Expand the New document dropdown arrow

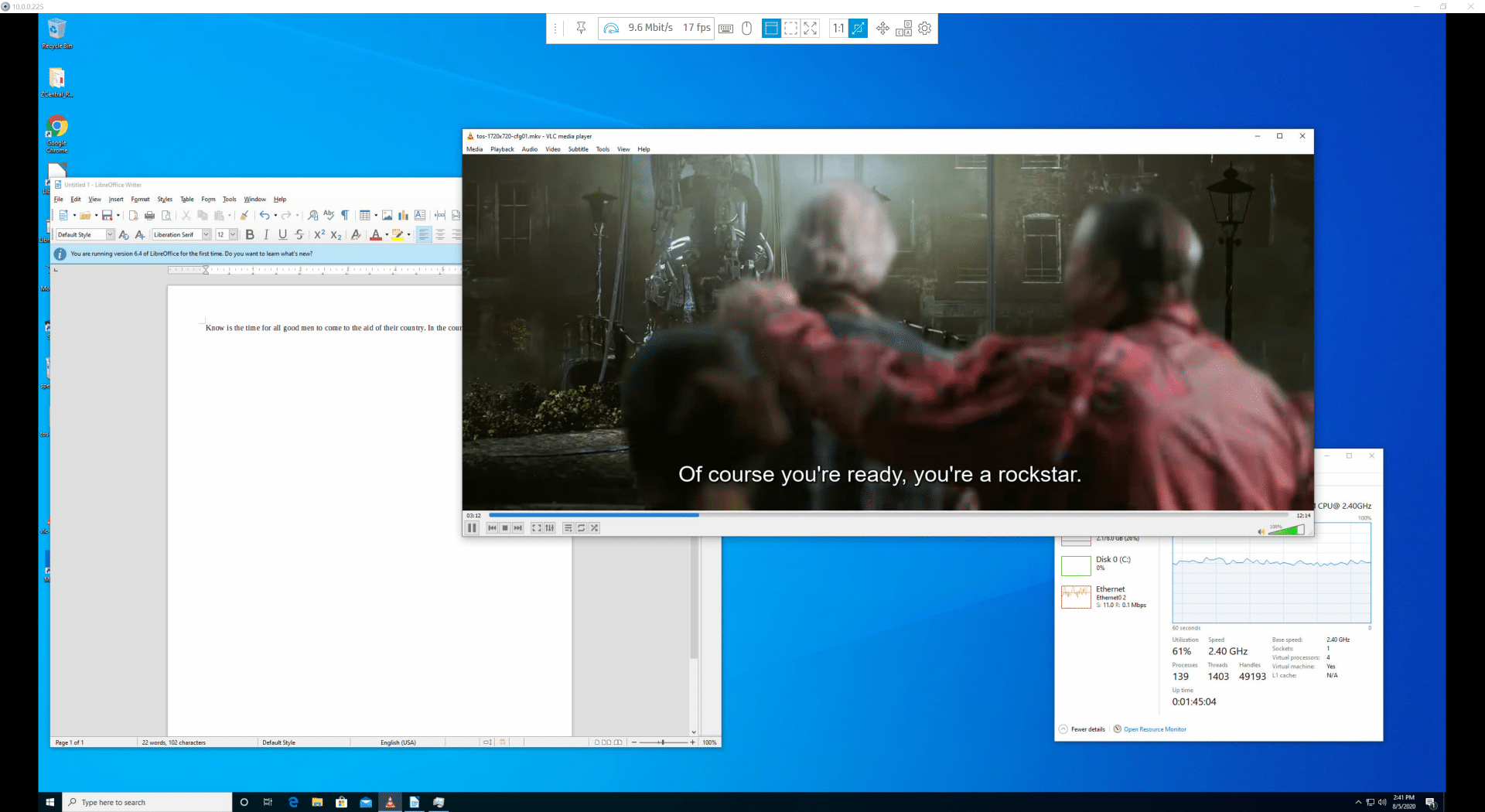click(74, 216)
